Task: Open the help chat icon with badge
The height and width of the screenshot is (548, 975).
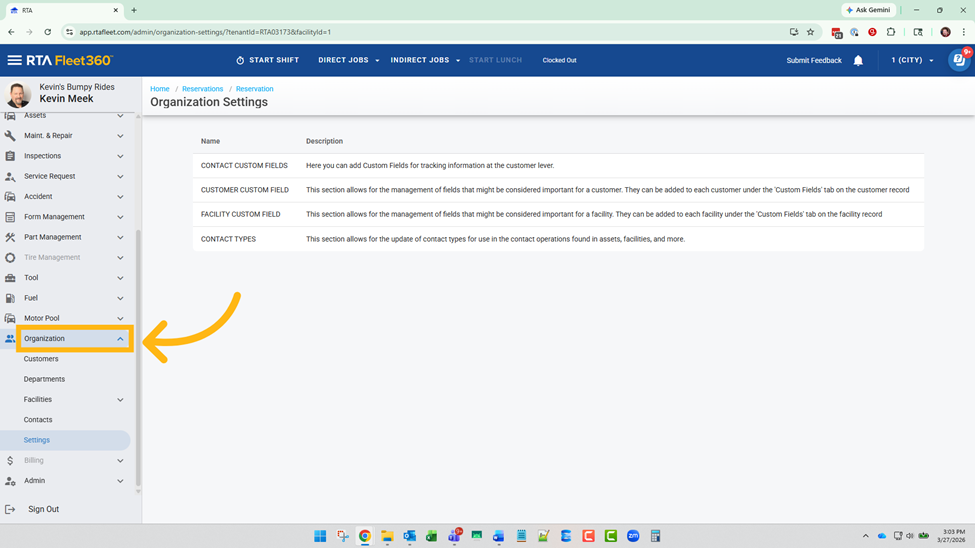Action: click(958, 60)
